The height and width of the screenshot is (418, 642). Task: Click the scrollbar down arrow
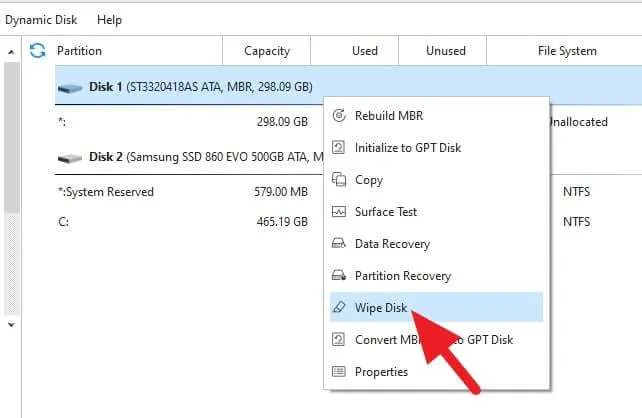click(11, 325)
